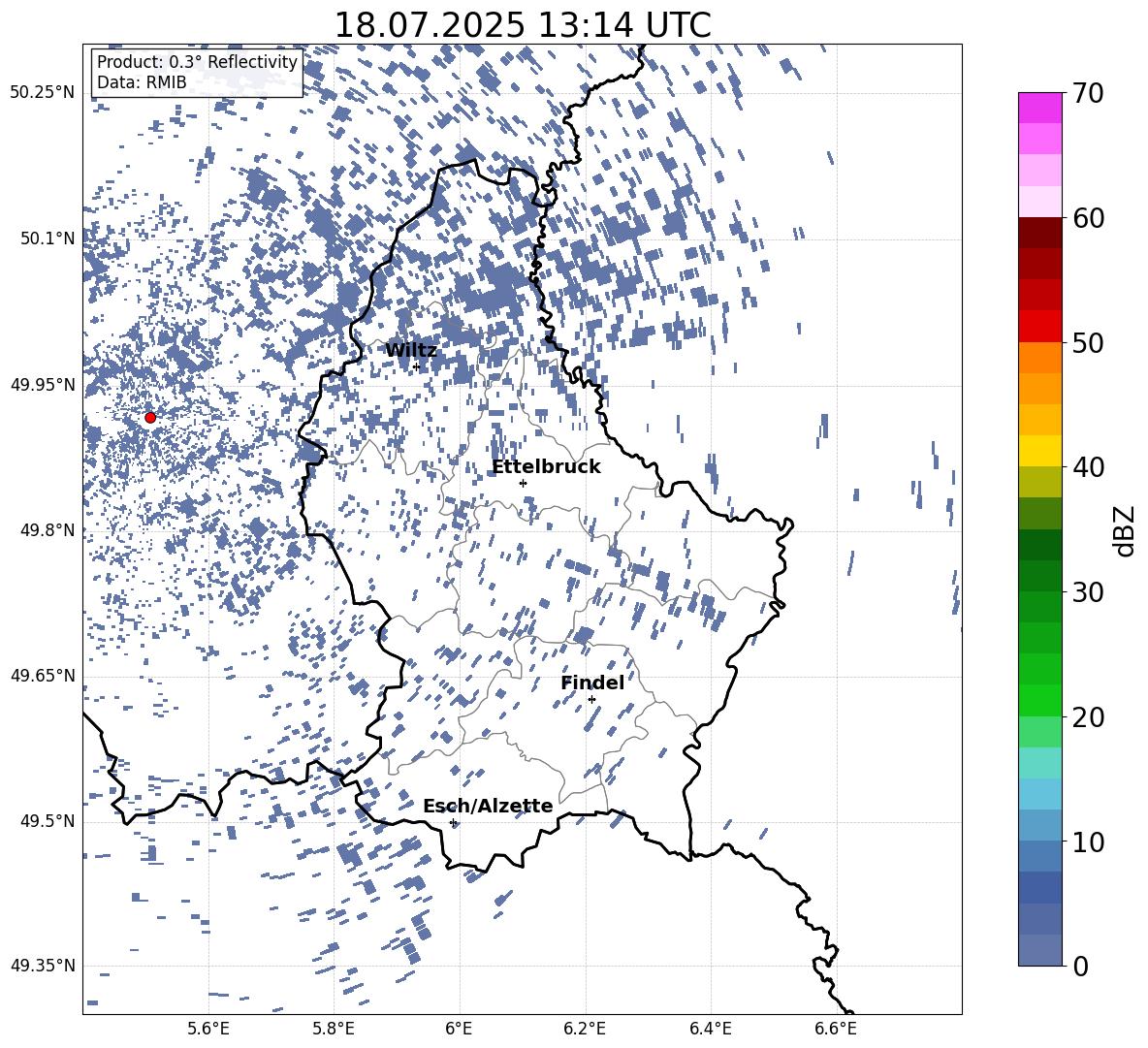Click the Wiltz city label
This screenshot has width=1148, height=1048.
(x=411, y=351)
